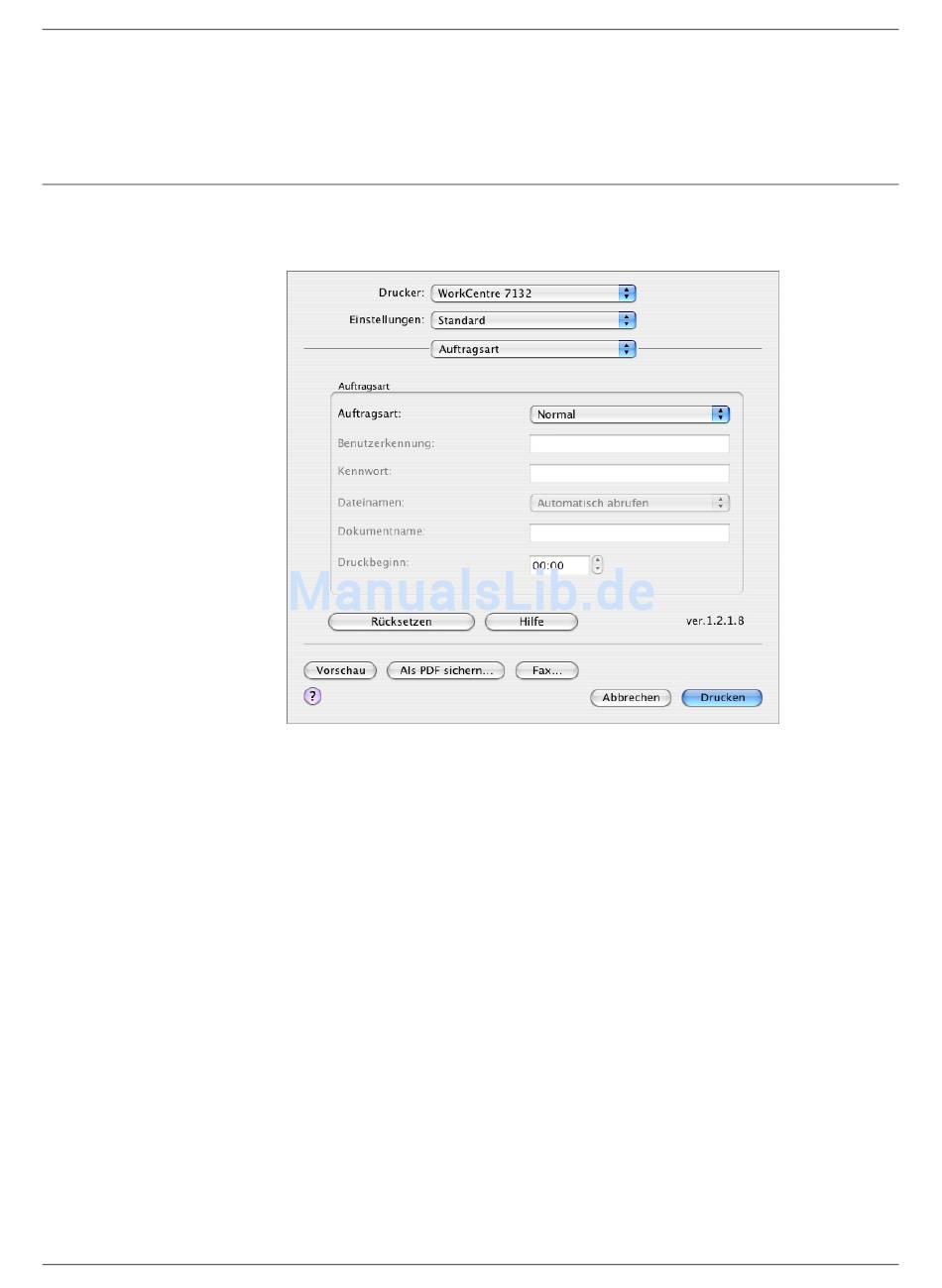Click the Druckbeginn time stepper arrows
The width and height of the screenshot is (942, 1288).
pyautogui.click(x=597, y=565)
